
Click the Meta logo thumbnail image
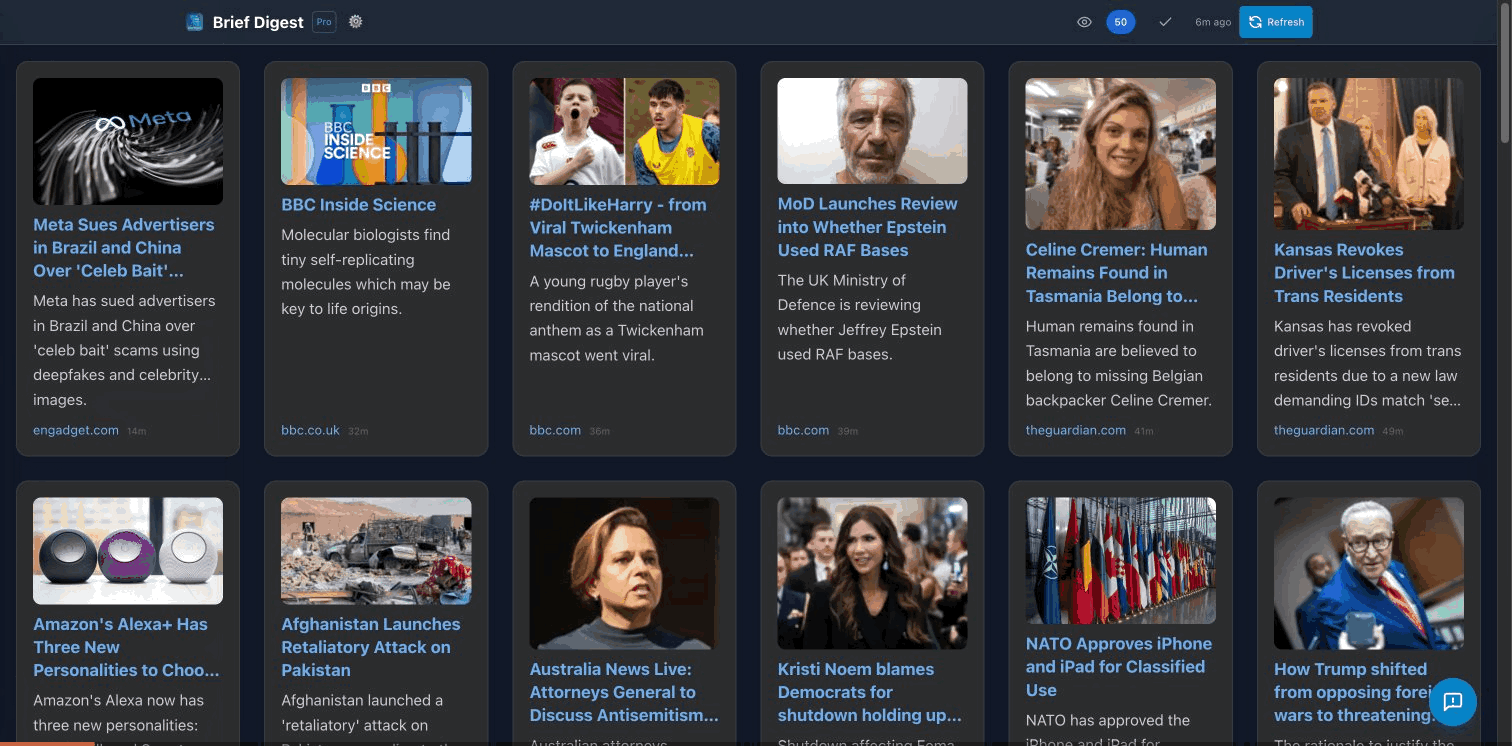pos(128,141)
